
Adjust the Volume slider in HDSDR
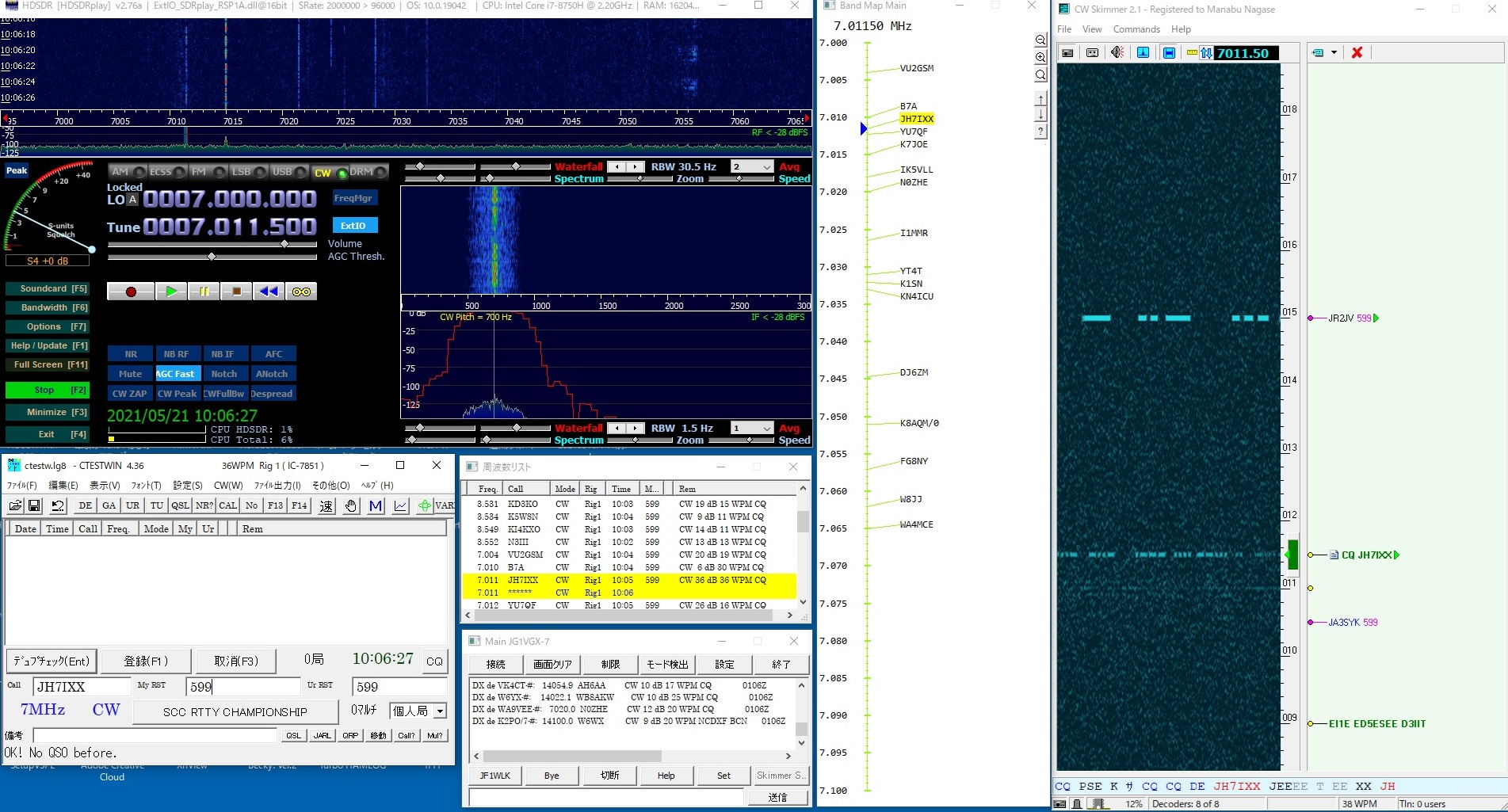pyautogui.click(x=212, y=245)
